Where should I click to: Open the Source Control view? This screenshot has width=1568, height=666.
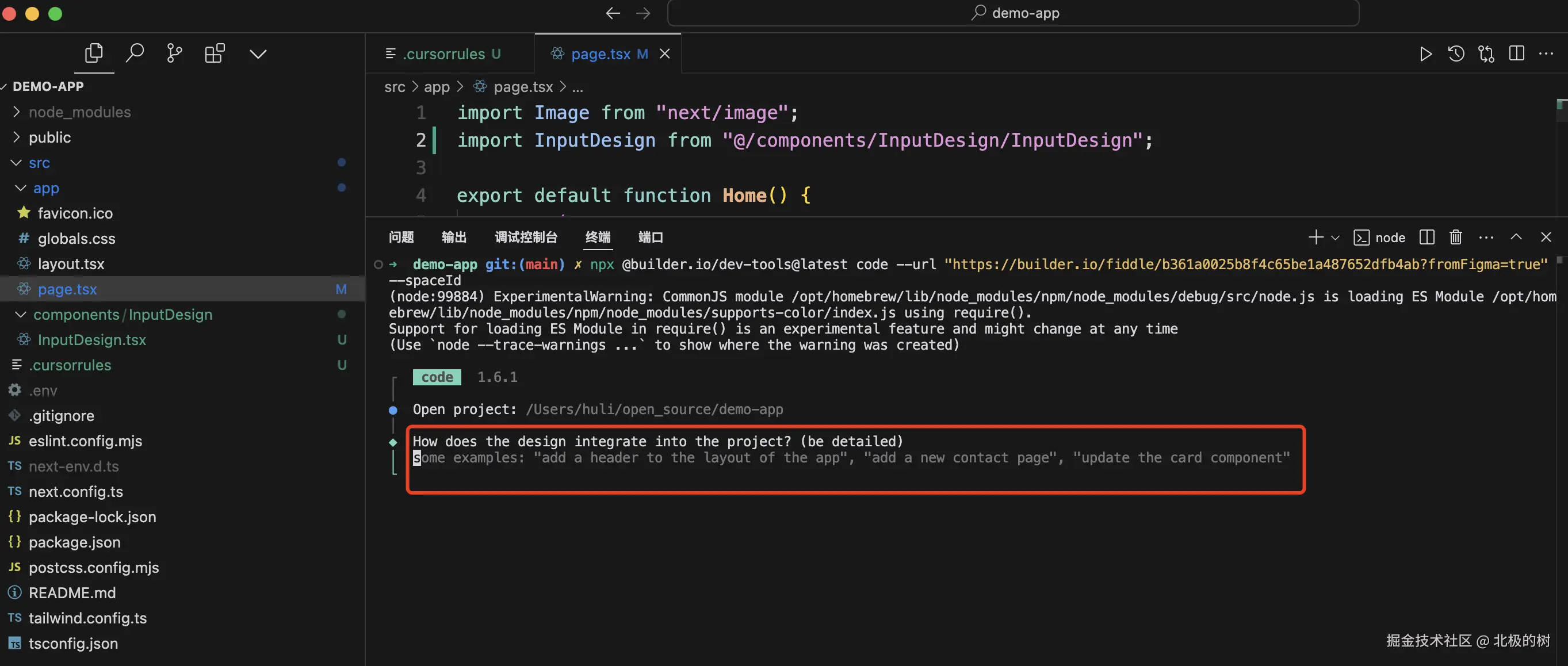pos(175,53)
